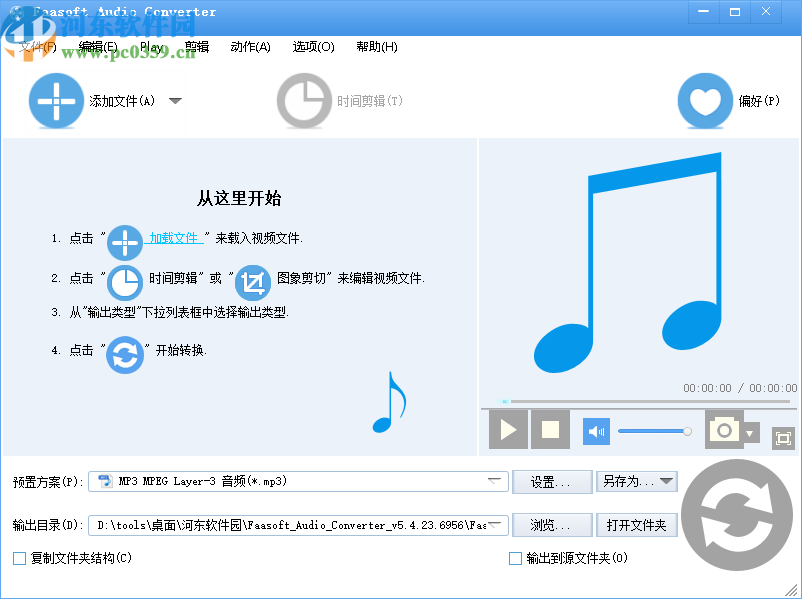Click the snapshot camera icon
The width and height of the screenshot is (802, 599).
click(x=725, y=430)
